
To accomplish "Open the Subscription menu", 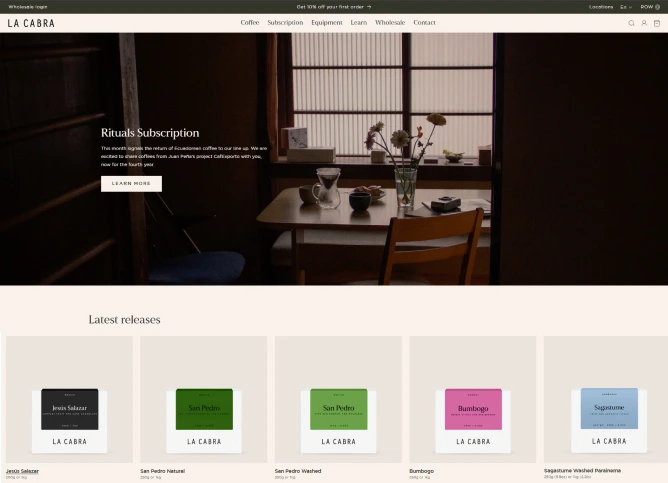I will pyautogui.click(x=285, y=23).
